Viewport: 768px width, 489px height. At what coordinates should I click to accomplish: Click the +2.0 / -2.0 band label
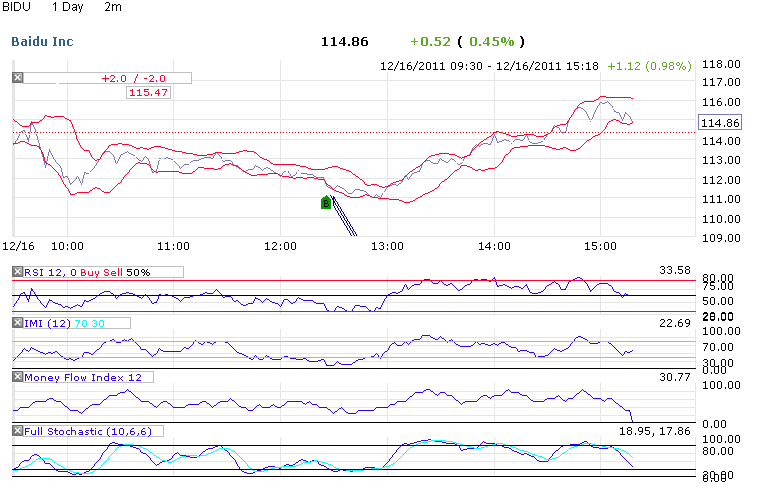133,78
